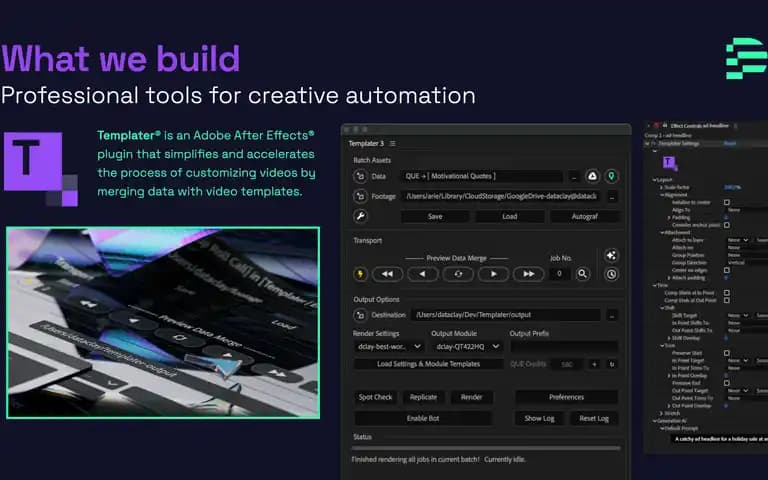Viewport: 768px width, 480px height.
Task: Open the Templater 3 panel menu icon
Action: pyautogui.click(x=392, y=144)
